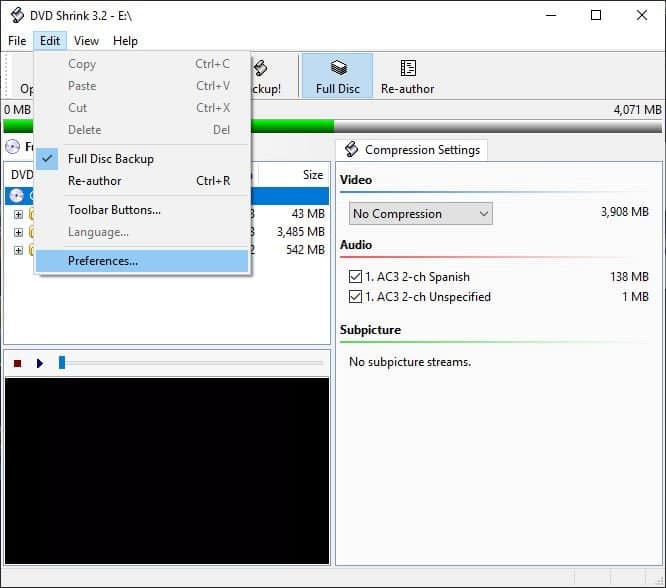Select Re-author in Edit menu

coord(142,181)
